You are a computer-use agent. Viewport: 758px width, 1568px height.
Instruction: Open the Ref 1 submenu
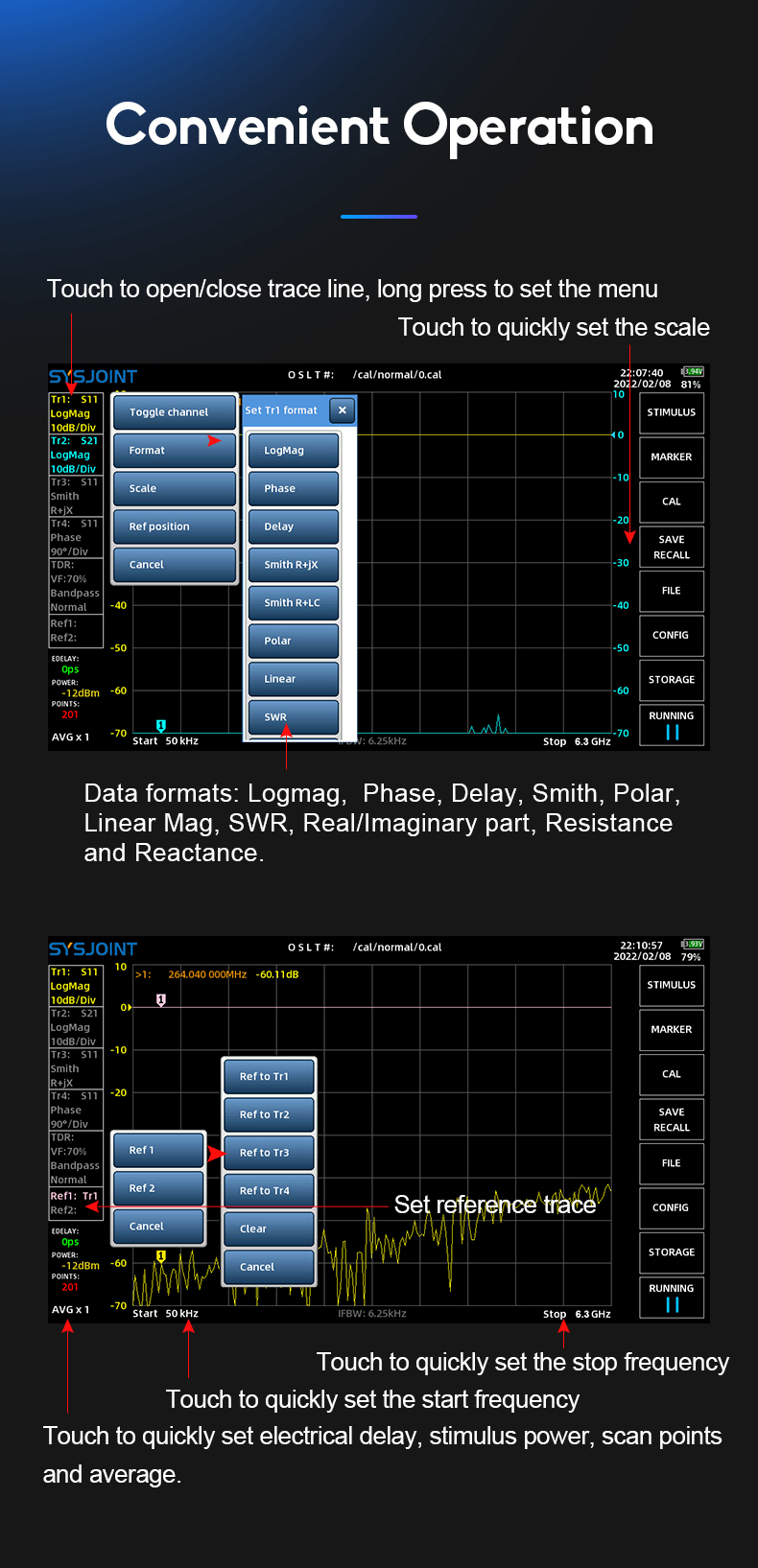coord(158,1150)
